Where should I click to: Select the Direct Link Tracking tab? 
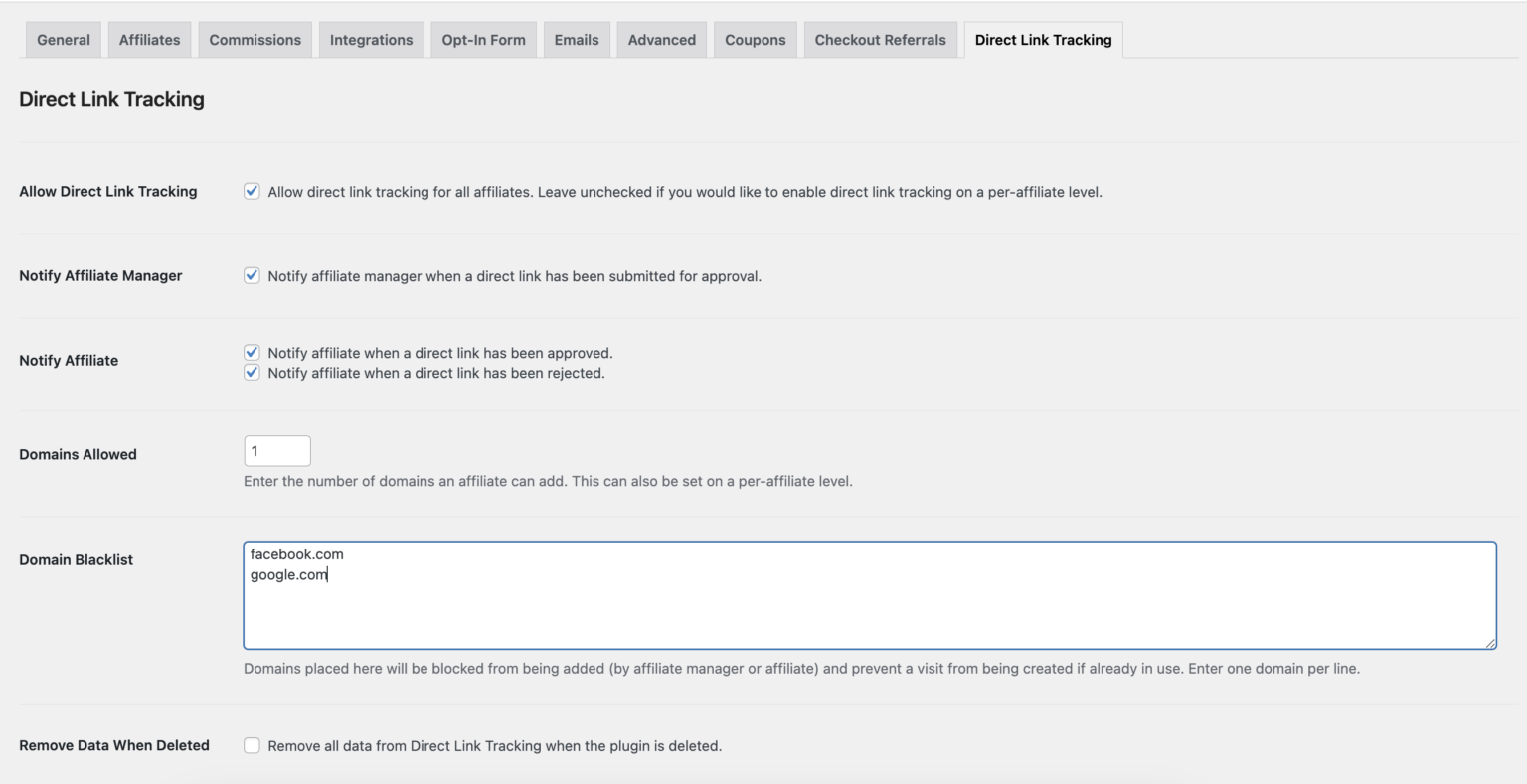click(1043, 39)
